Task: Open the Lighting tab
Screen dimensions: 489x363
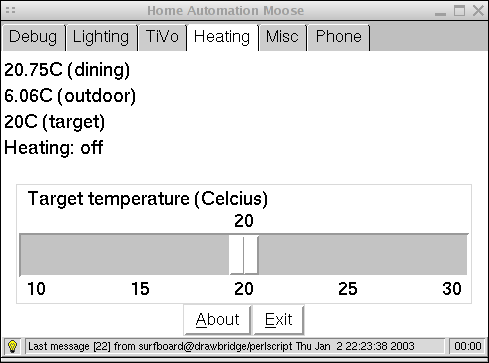Action: pos(101,37)
